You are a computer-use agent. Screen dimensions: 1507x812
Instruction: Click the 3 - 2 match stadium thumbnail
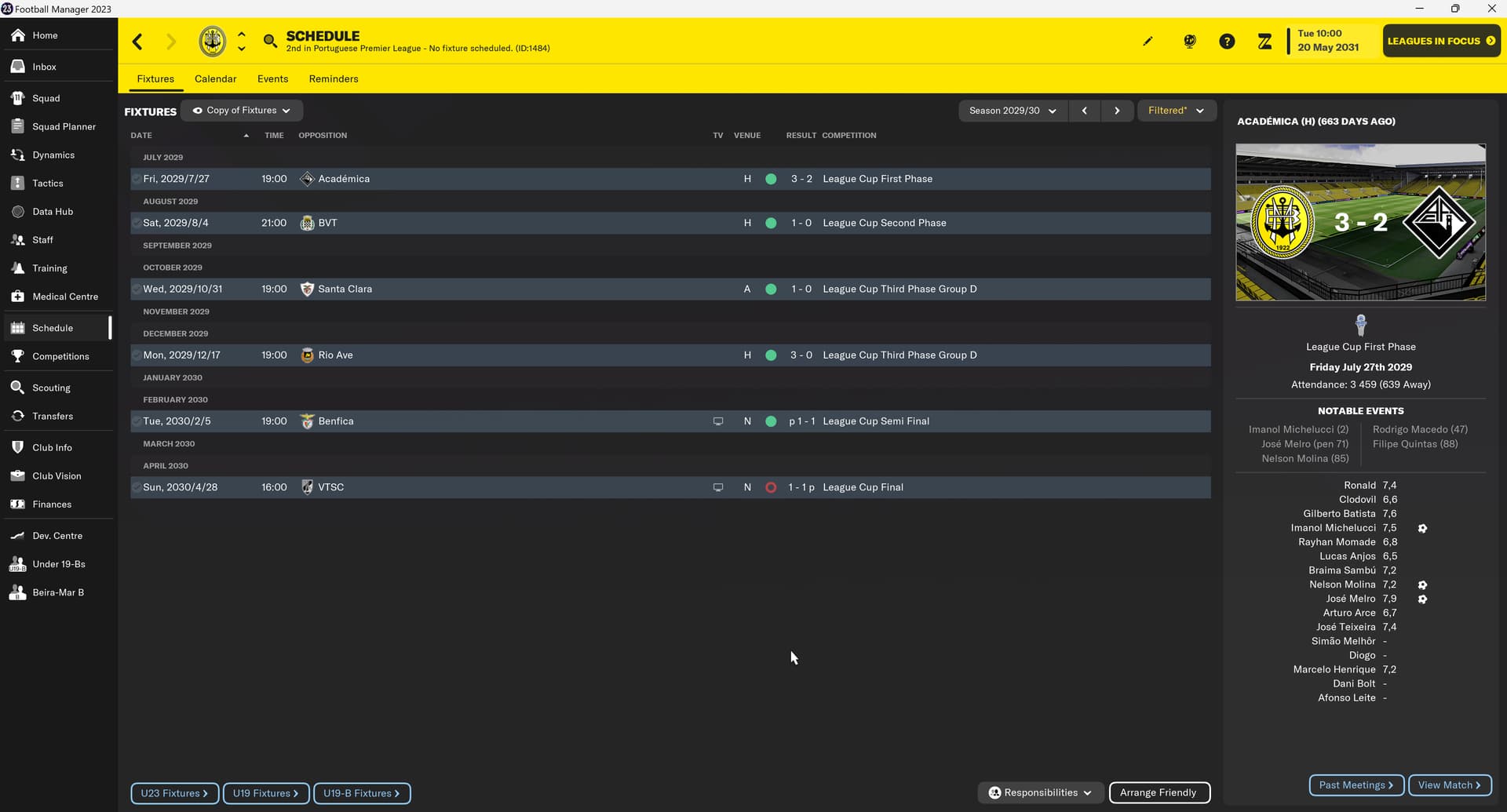point(1360,222)
